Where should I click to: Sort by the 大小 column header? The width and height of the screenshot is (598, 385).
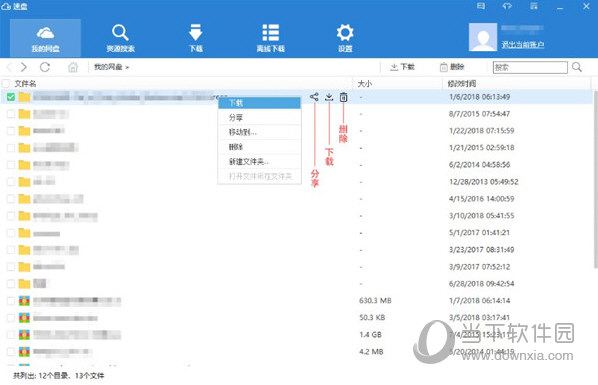(365, 84)
